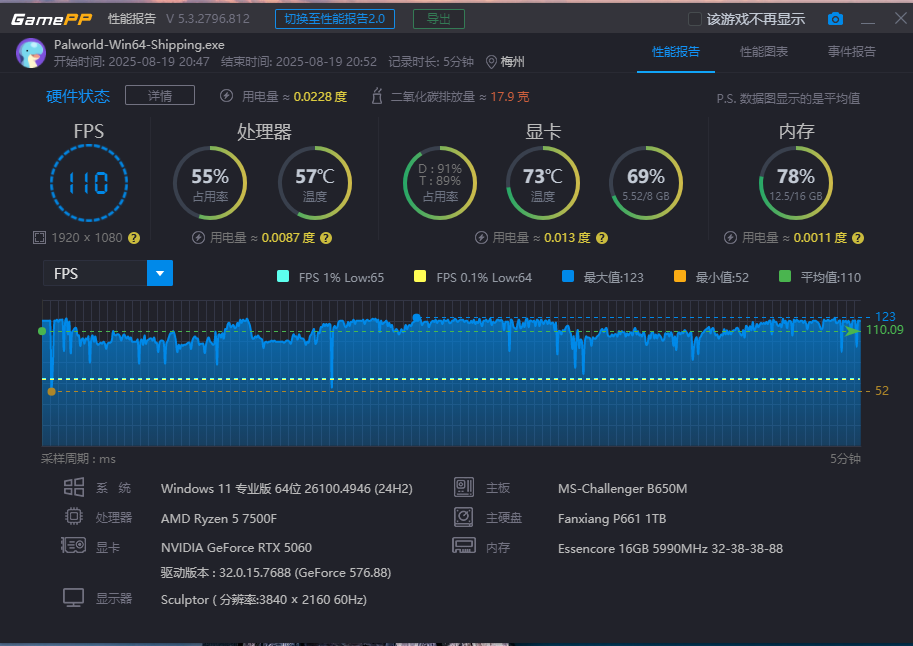The image size is (913, 646).
Task: Click the FPS 110 circular gauge
Action: pyautogui.click(x=89, y=183)
